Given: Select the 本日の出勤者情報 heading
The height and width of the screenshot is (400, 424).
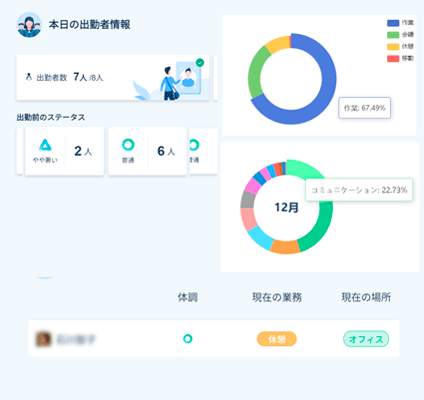Looking at the screenshot, I should [89, 24].
